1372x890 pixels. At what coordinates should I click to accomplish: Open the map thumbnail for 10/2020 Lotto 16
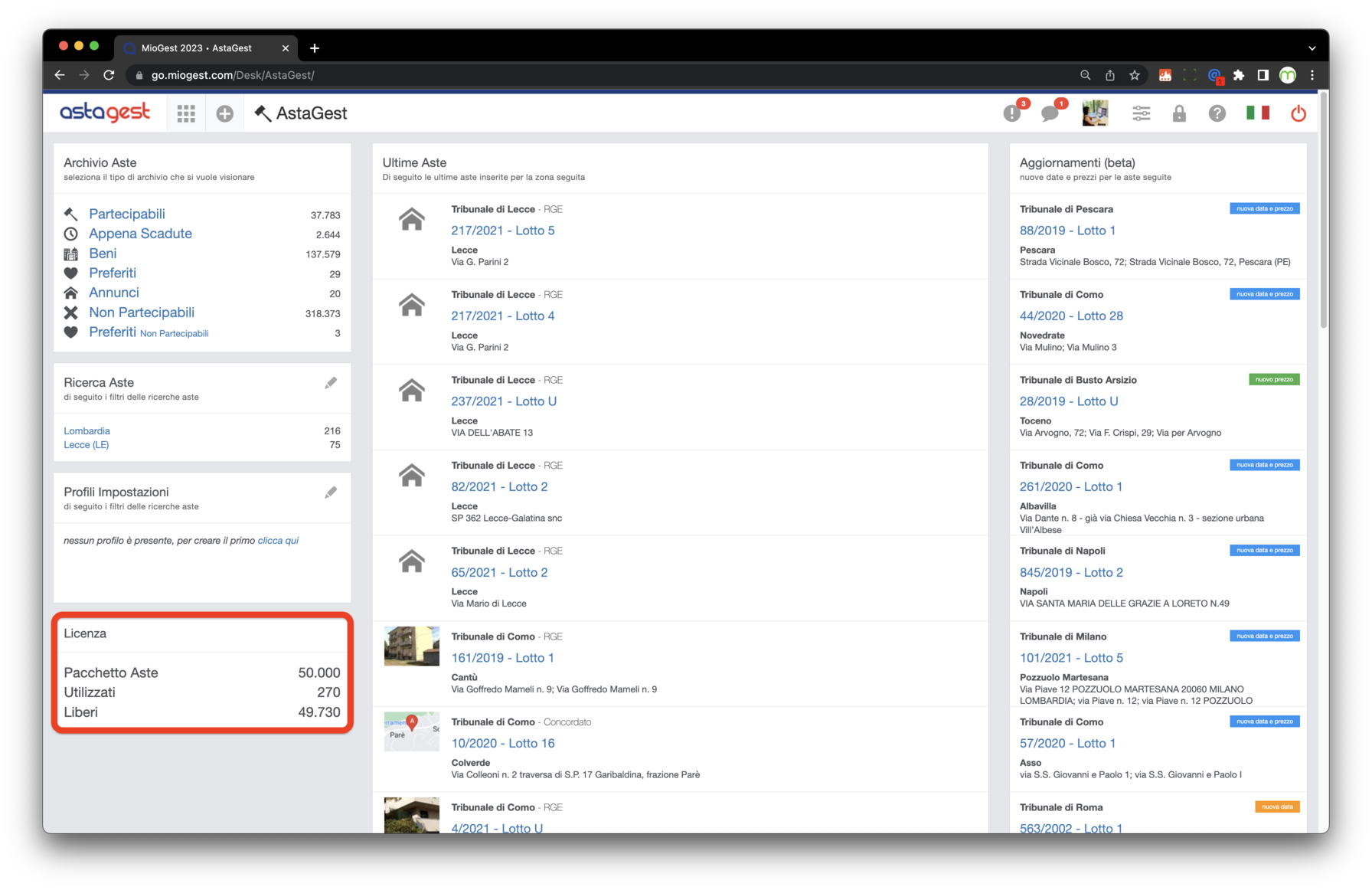(x=412, y=731)
